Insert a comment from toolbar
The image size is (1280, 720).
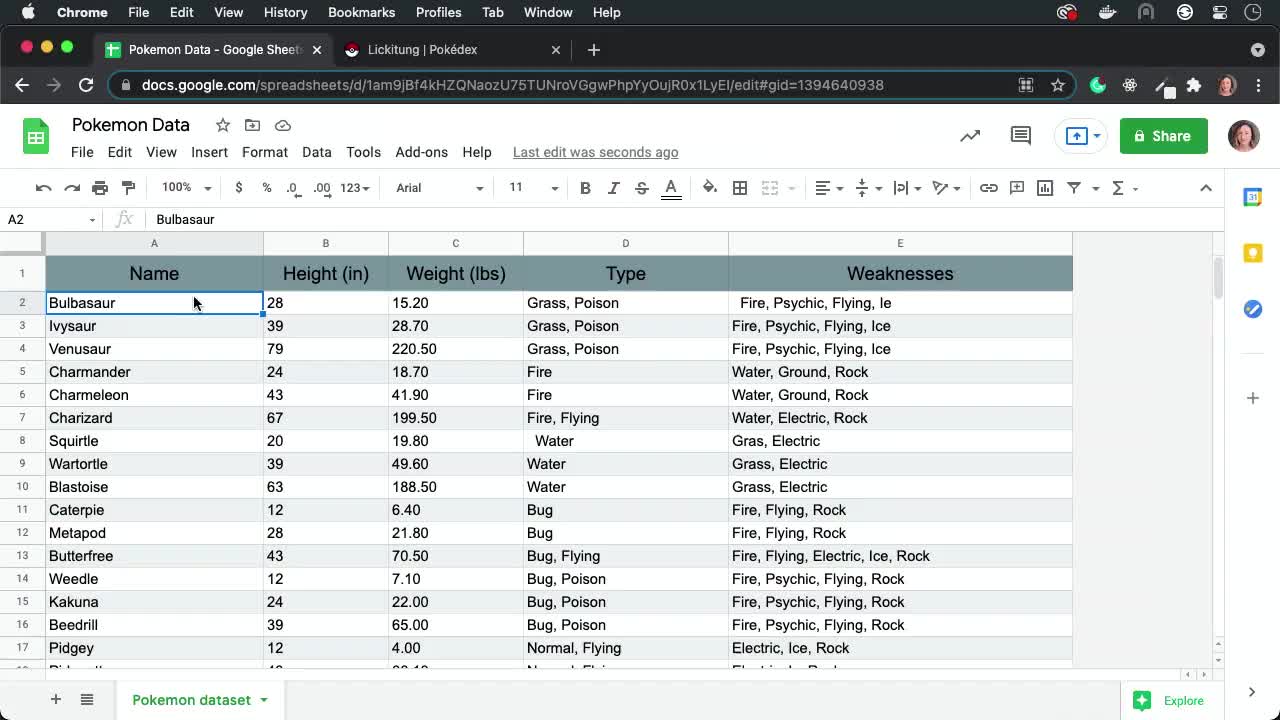tap(1017, 188)
